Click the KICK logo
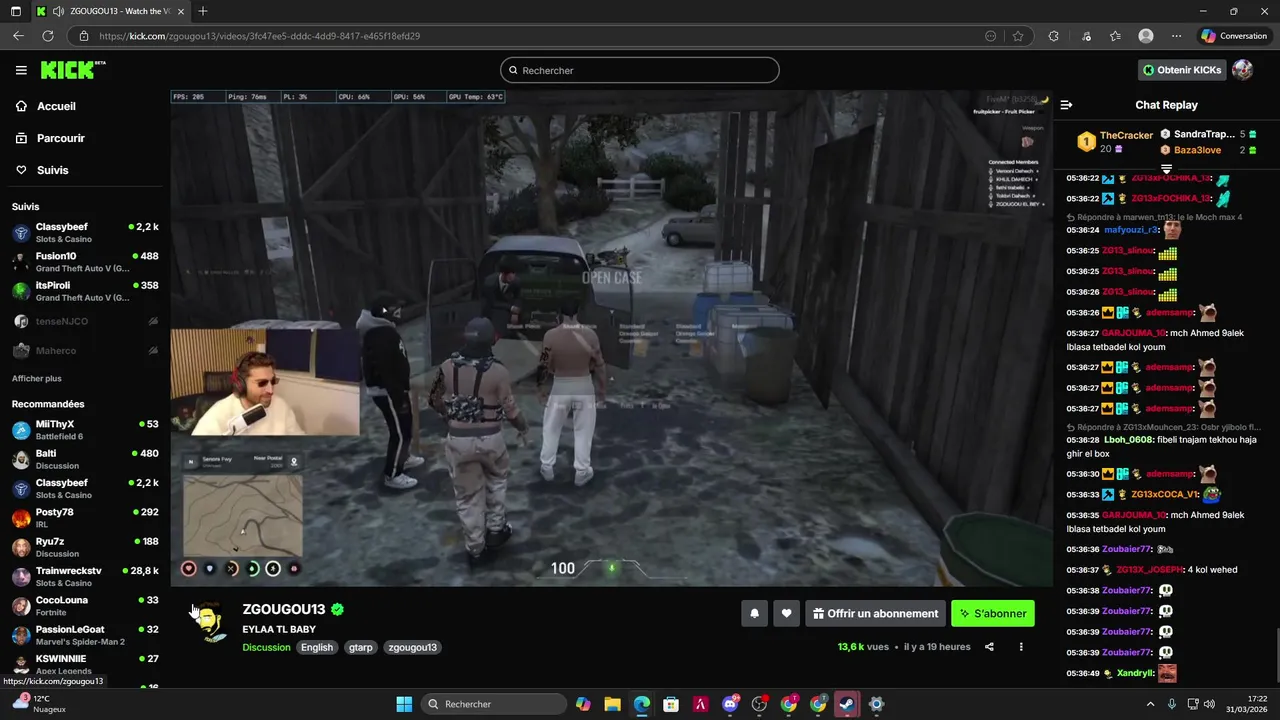This screenshot has width=1280, height=720. (72, 70)
